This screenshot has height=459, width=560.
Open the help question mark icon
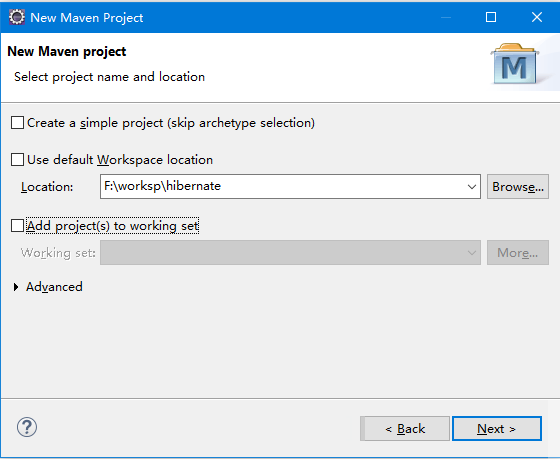[27, 427]
